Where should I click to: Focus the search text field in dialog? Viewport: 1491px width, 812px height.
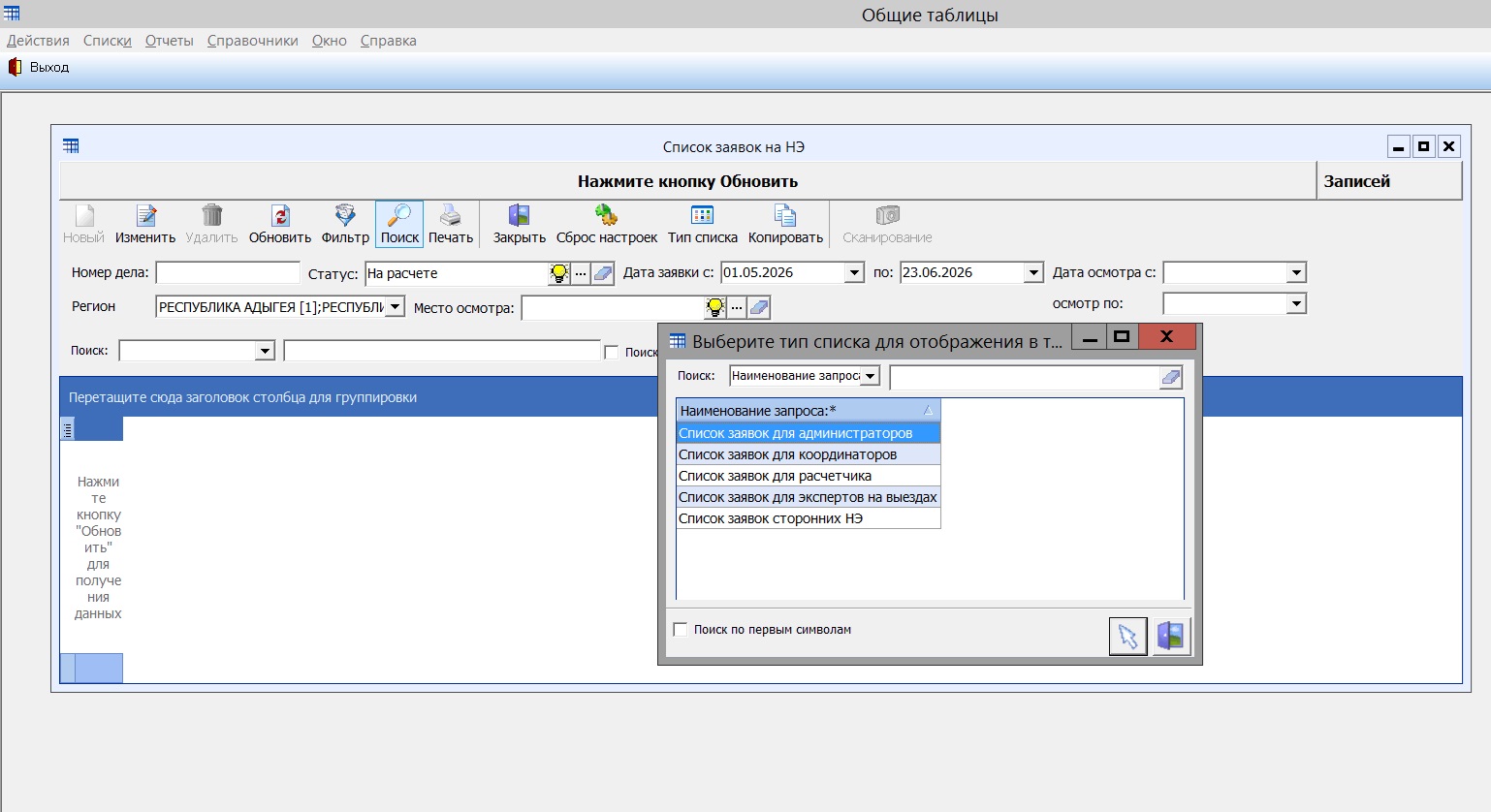click(x=1025, y=377)
